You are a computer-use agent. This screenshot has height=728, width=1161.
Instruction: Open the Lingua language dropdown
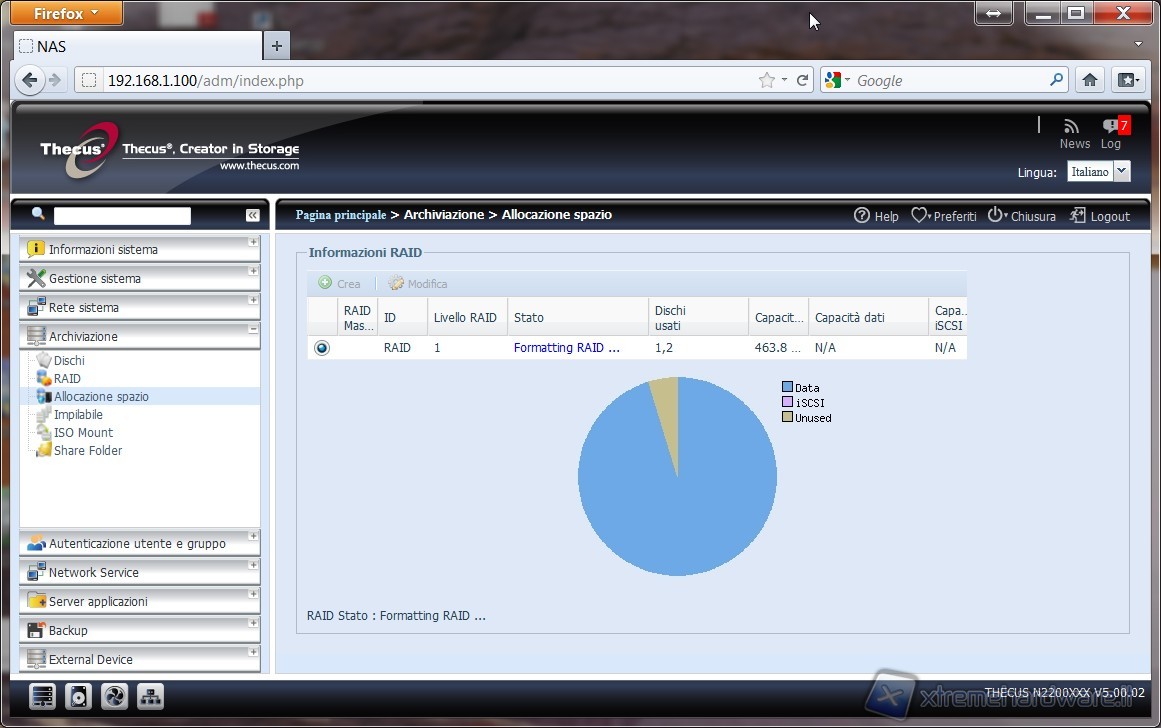tap(1121, 172)
